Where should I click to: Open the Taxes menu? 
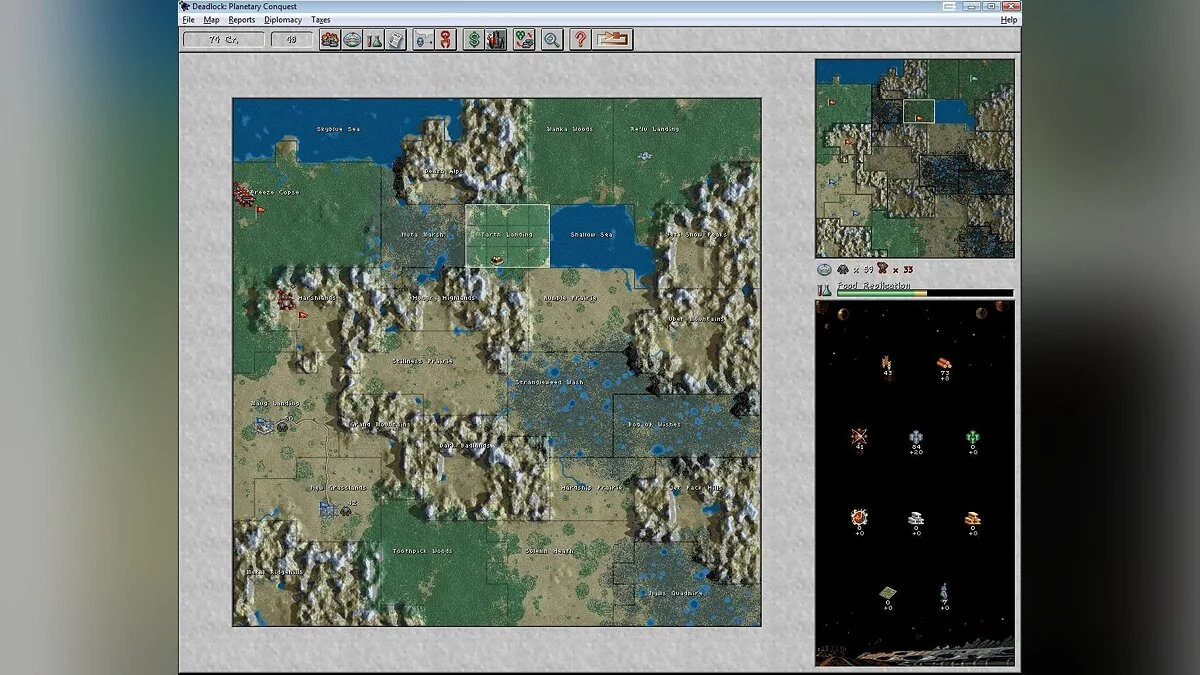320,20
